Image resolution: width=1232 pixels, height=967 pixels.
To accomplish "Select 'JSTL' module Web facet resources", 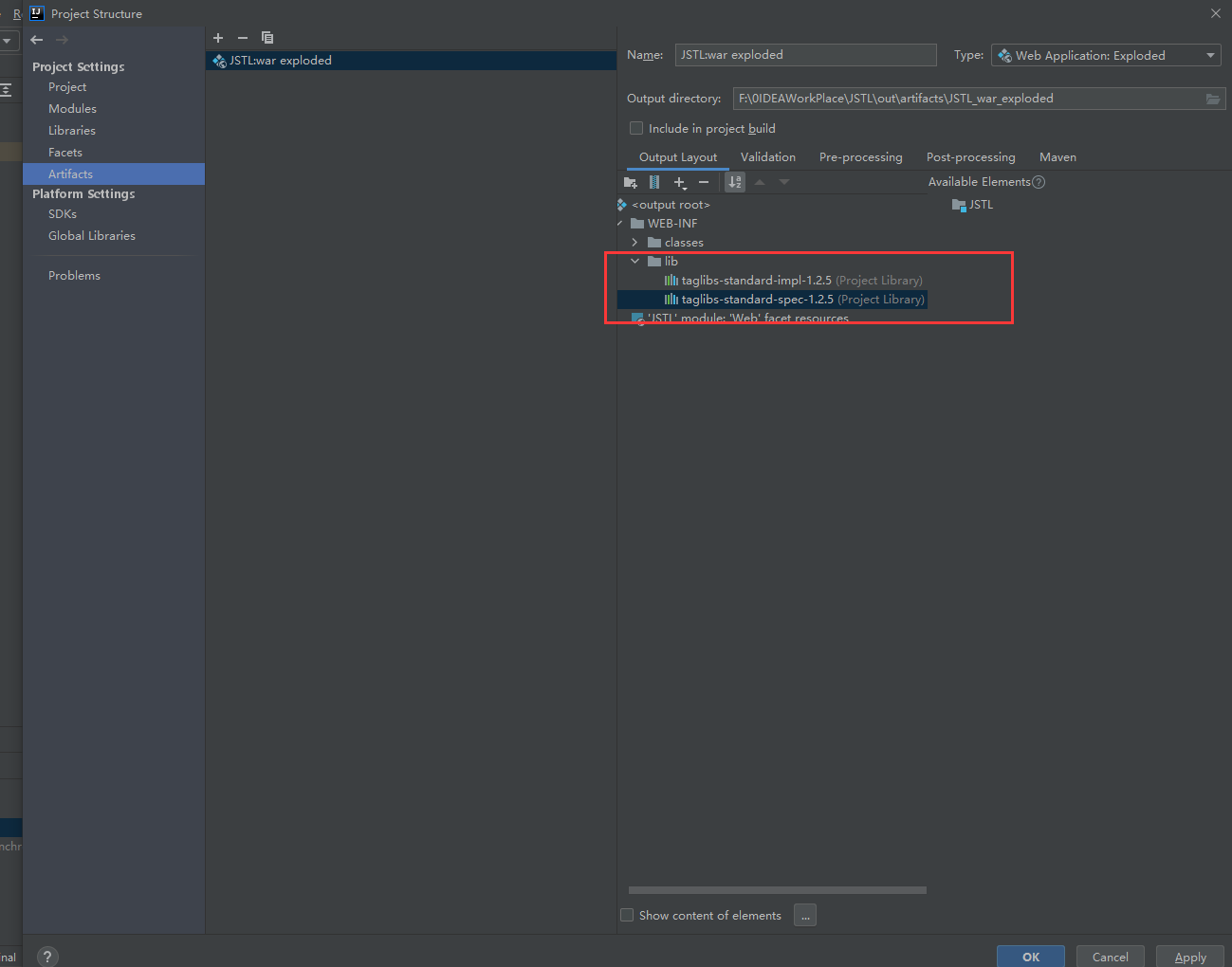I will click(x=740, y=319).
